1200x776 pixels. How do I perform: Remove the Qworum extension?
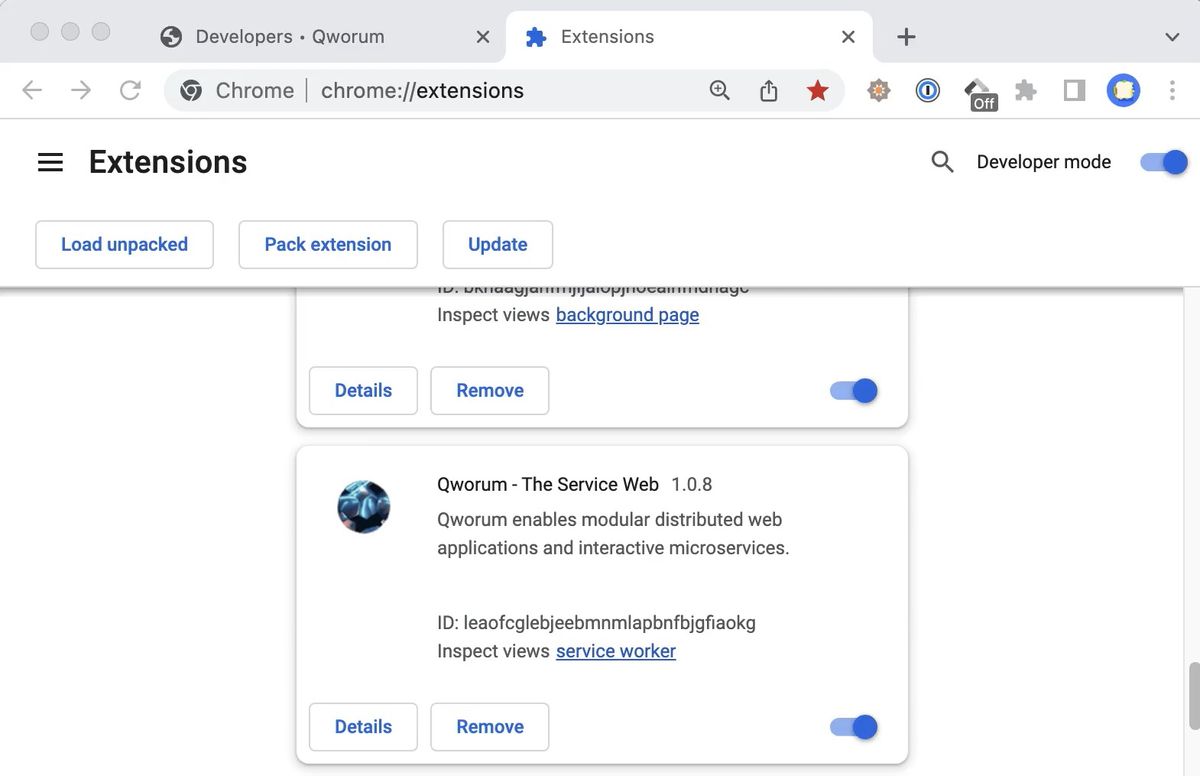[490, 727]
